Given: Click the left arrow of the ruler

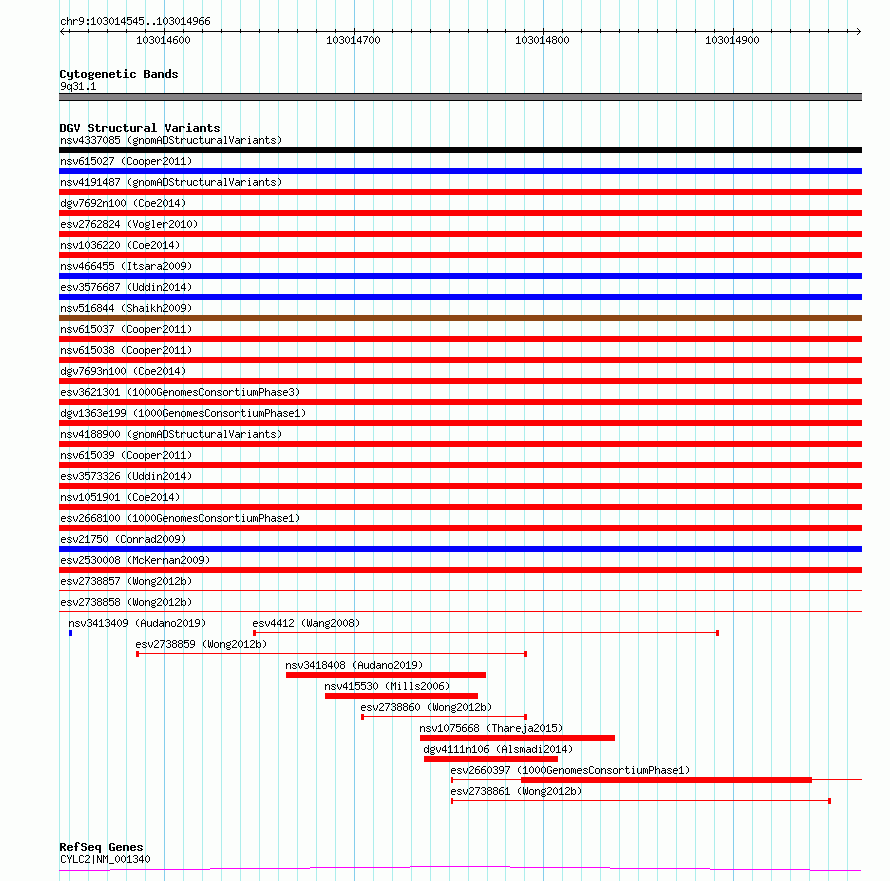Looking at the screenshot, I should [62, 31].
